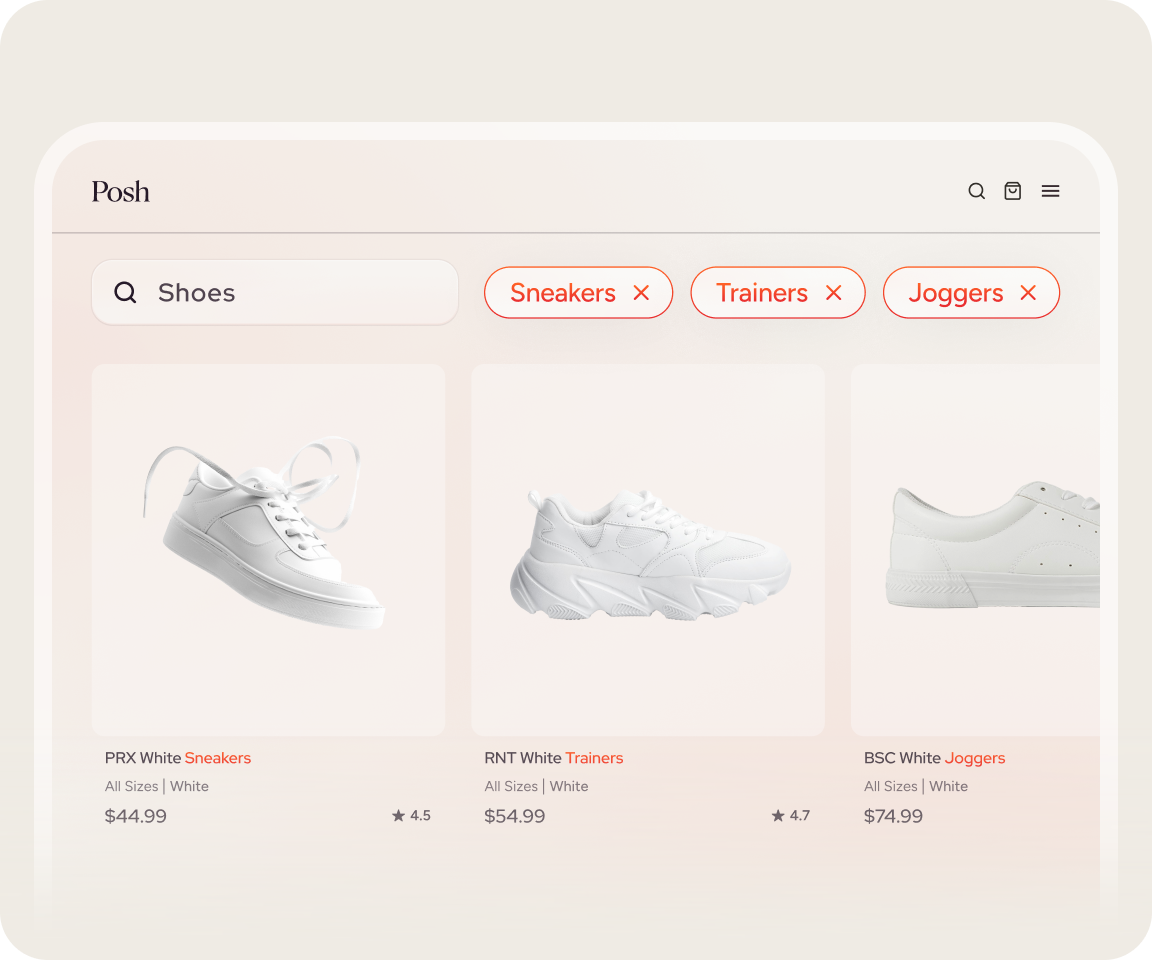Open the hamburger menu
The image size is (1152, 960).
1050,191
